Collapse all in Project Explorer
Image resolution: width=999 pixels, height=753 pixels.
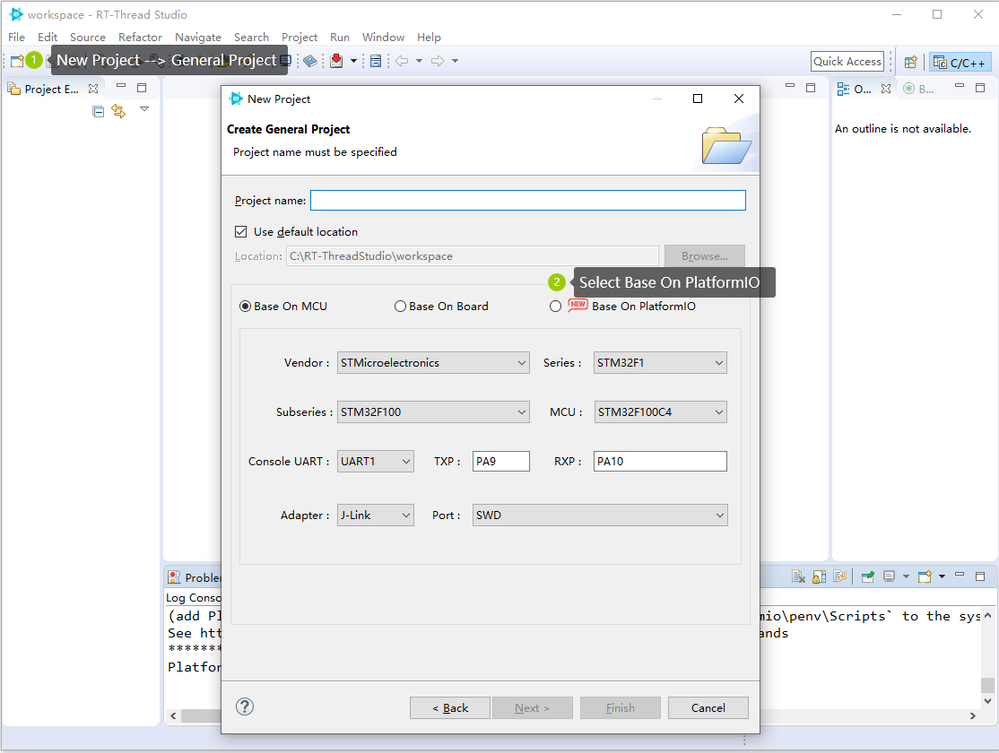click(x=98, y=111)
